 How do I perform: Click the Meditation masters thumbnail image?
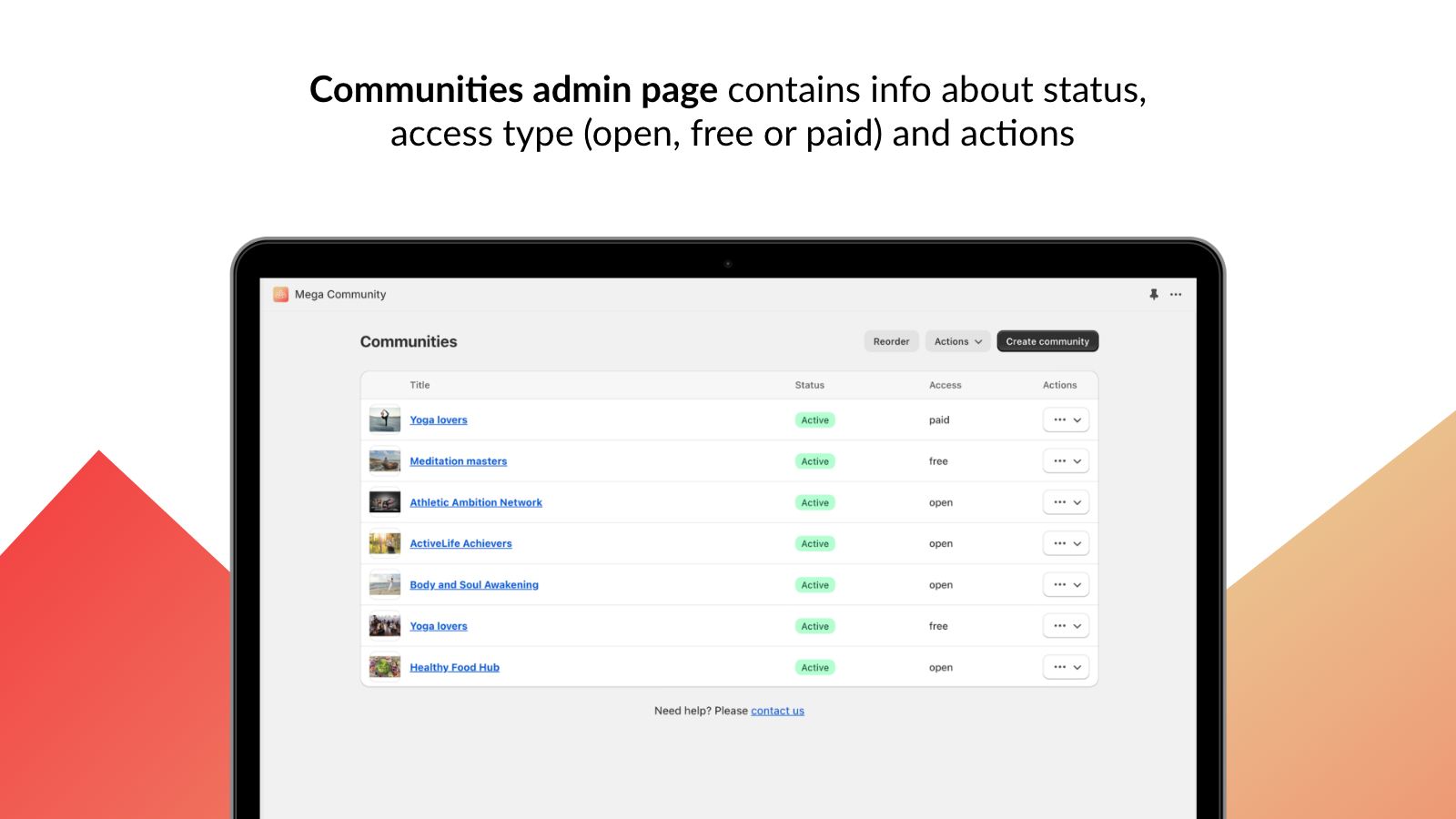click(x=385, y=460)
